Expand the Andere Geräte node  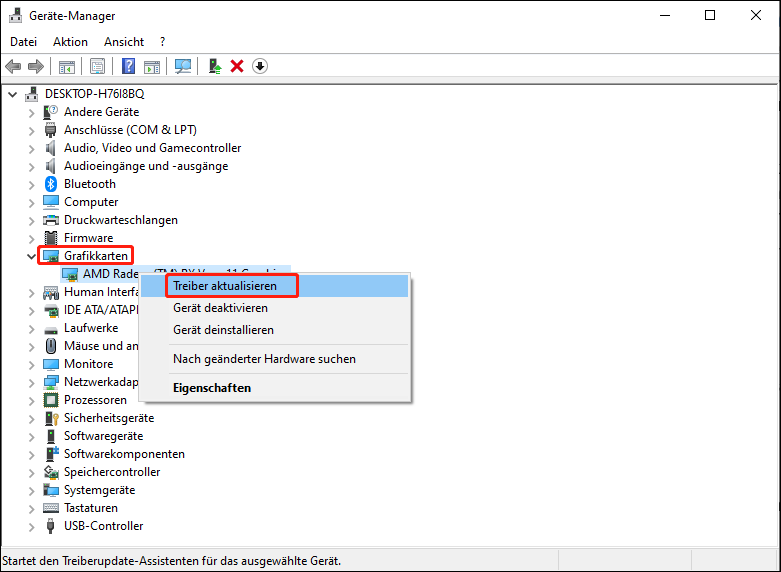31,113
